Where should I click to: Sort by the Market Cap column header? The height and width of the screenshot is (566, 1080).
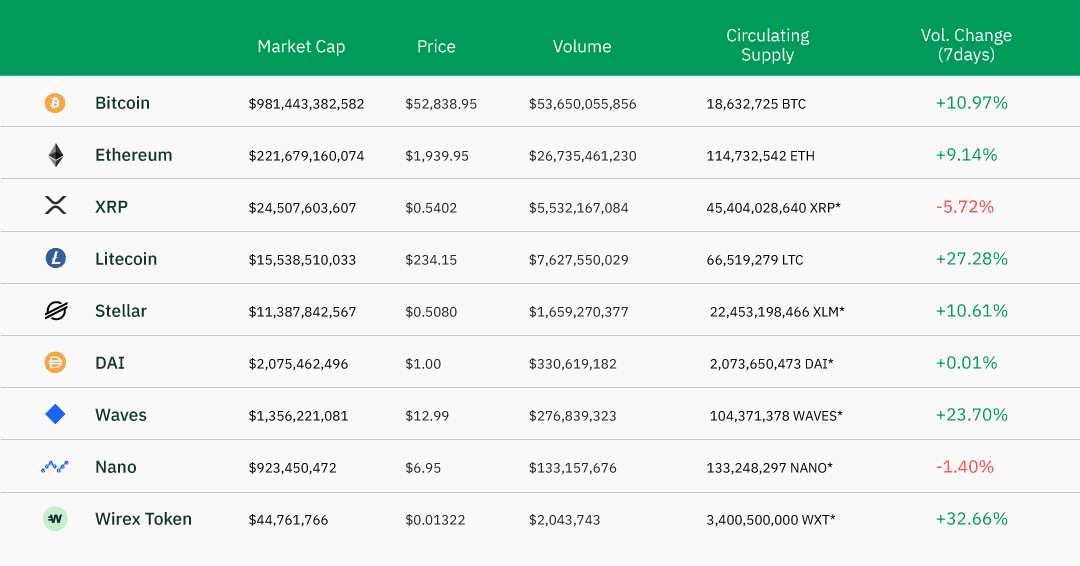[x=301, y=46]
